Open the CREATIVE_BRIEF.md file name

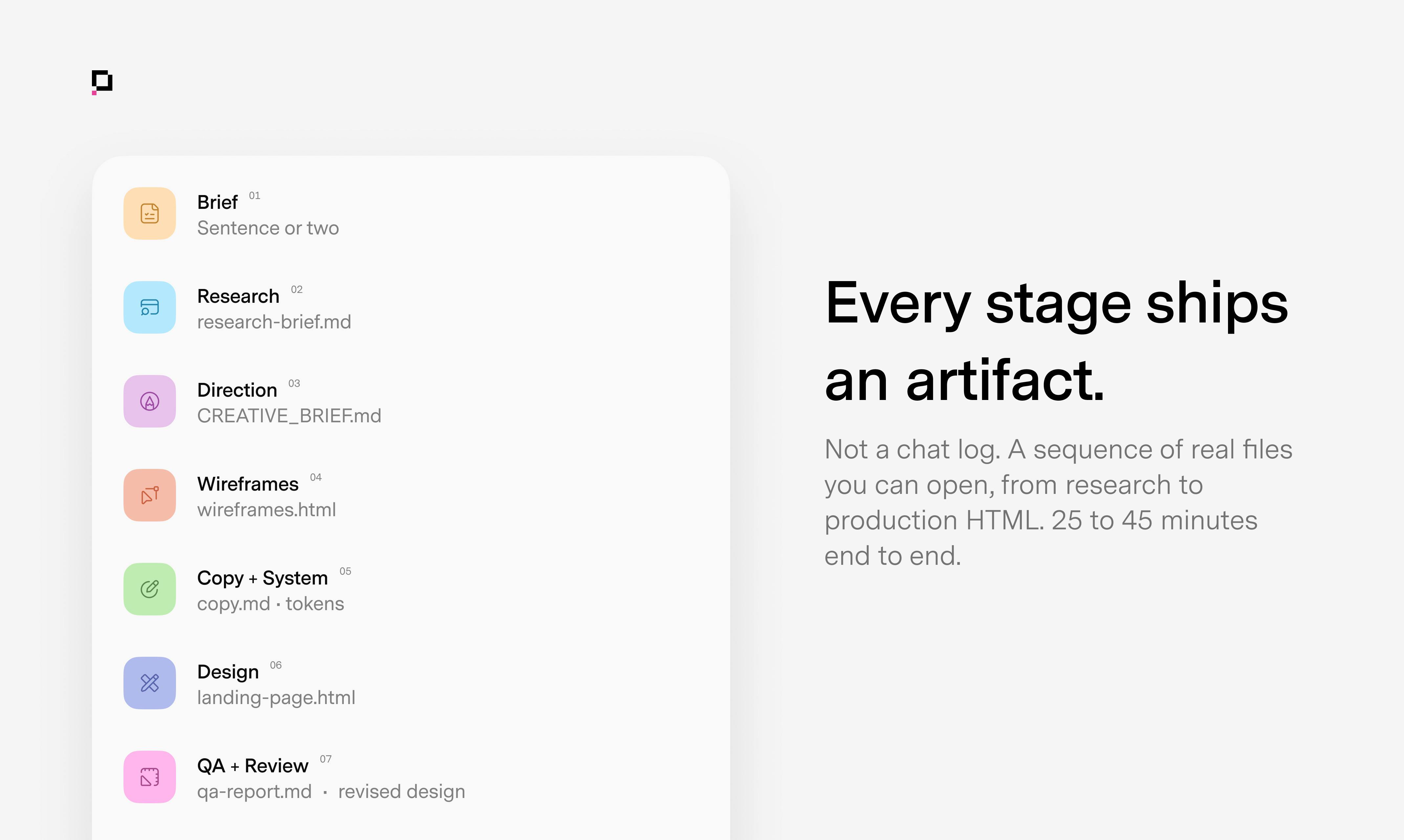(289, 415)
